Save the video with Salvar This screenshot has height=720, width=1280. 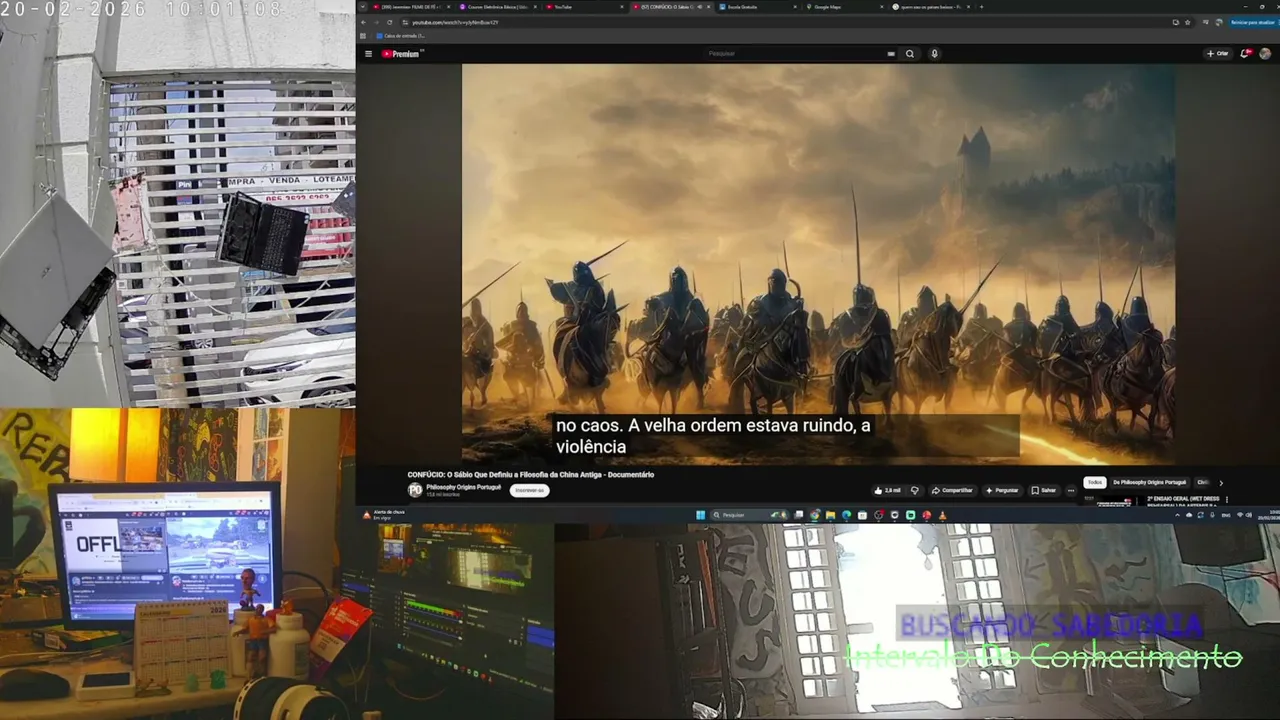click(x=1043, y=490)
